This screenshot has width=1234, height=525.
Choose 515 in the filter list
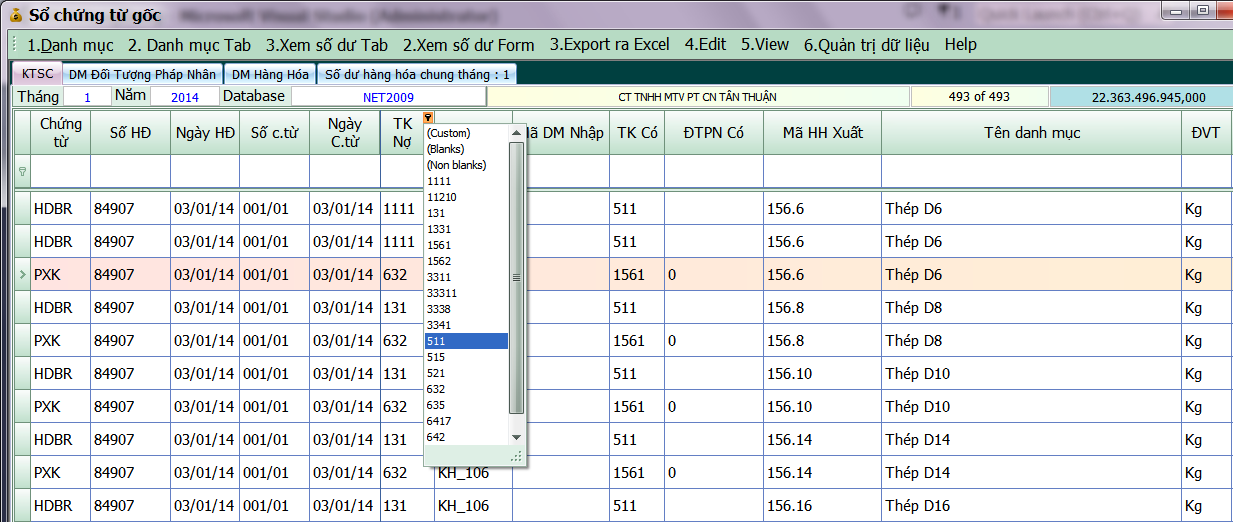[x=467, y=357]
